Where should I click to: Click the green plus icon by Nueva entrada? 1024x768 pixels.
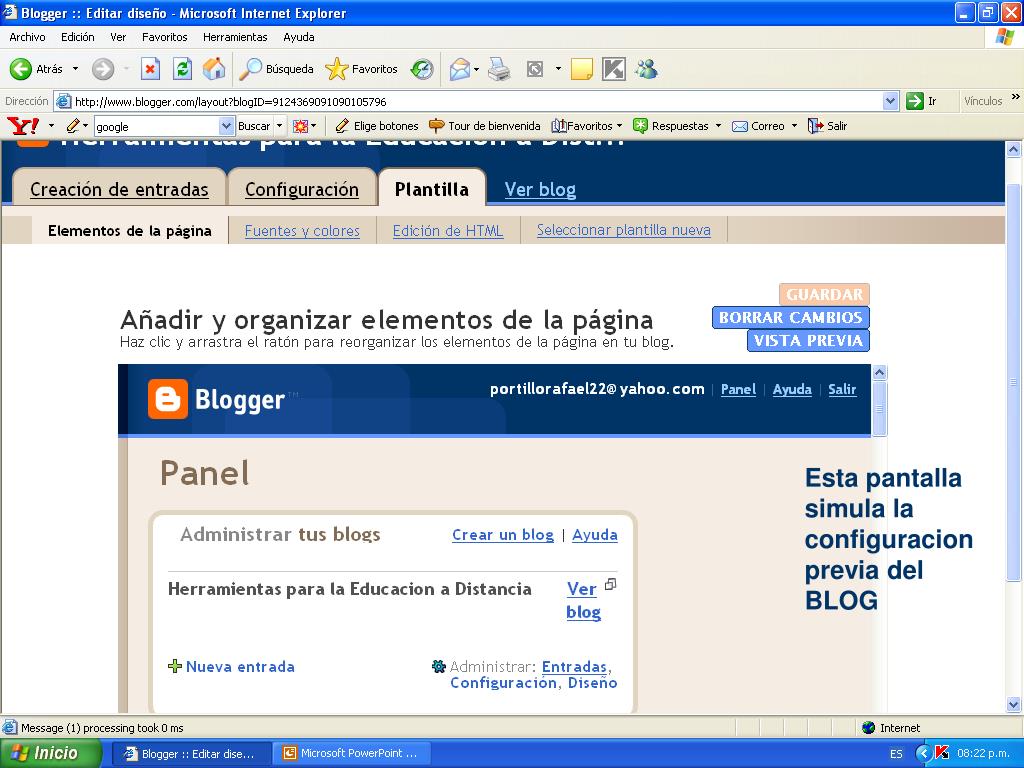tap(174, 666)
